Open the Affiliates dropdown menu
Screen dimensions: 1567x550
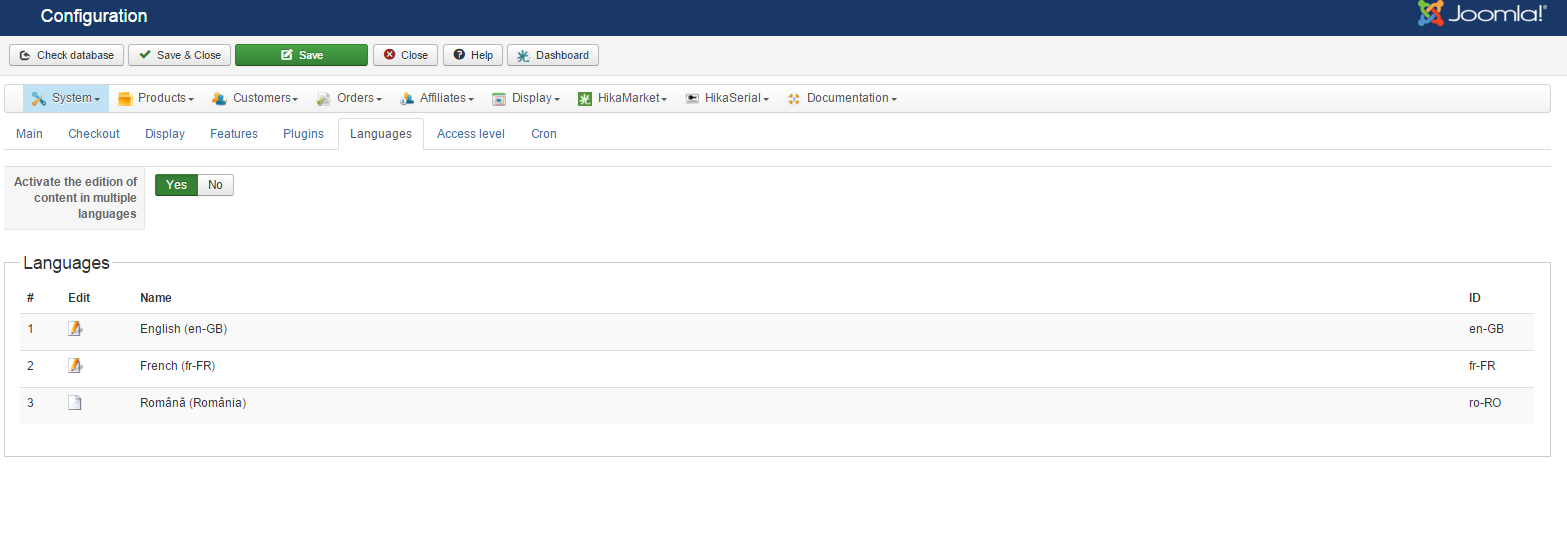coord(437,98)
